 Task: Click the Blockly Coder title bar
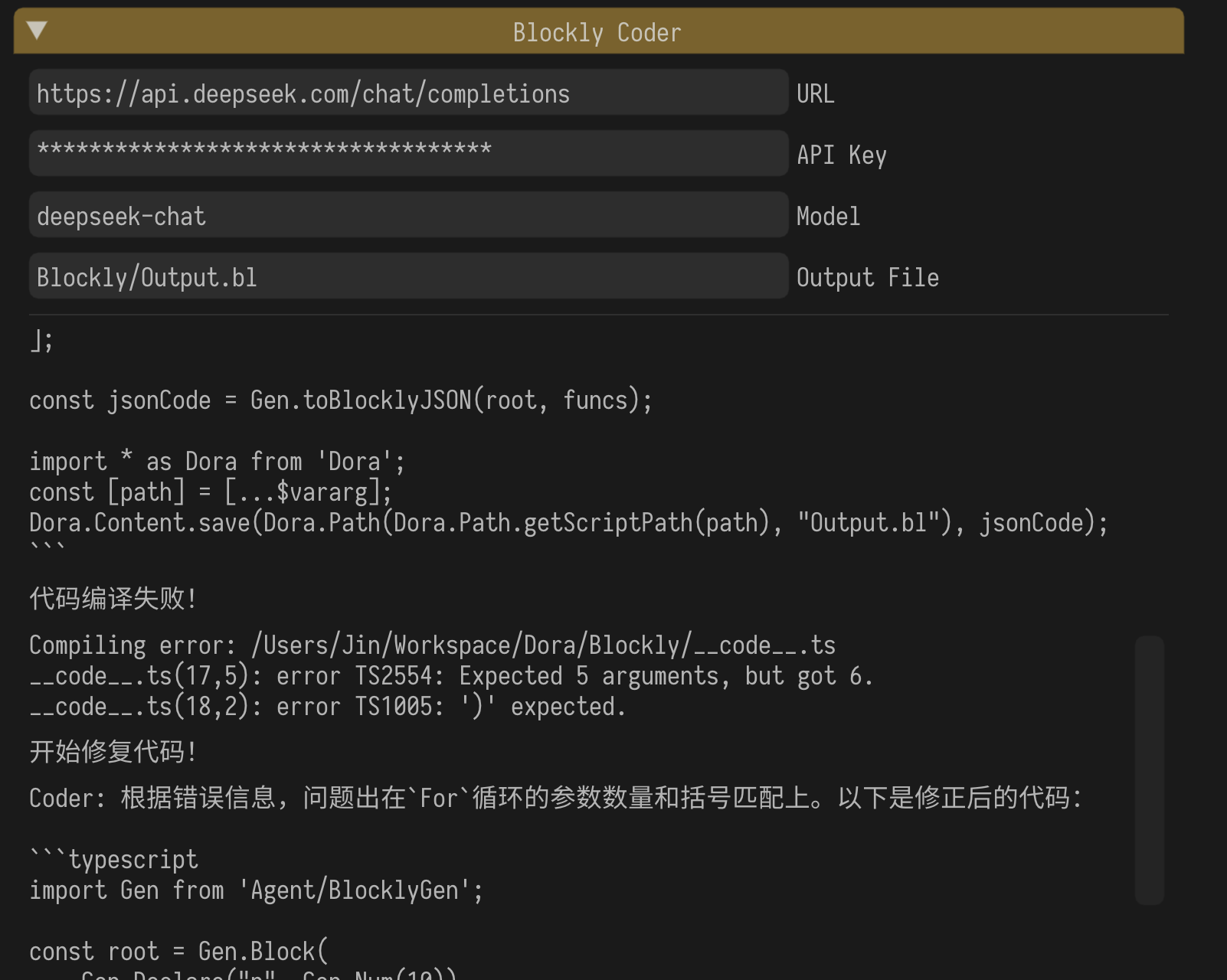[x=597, y=32]
